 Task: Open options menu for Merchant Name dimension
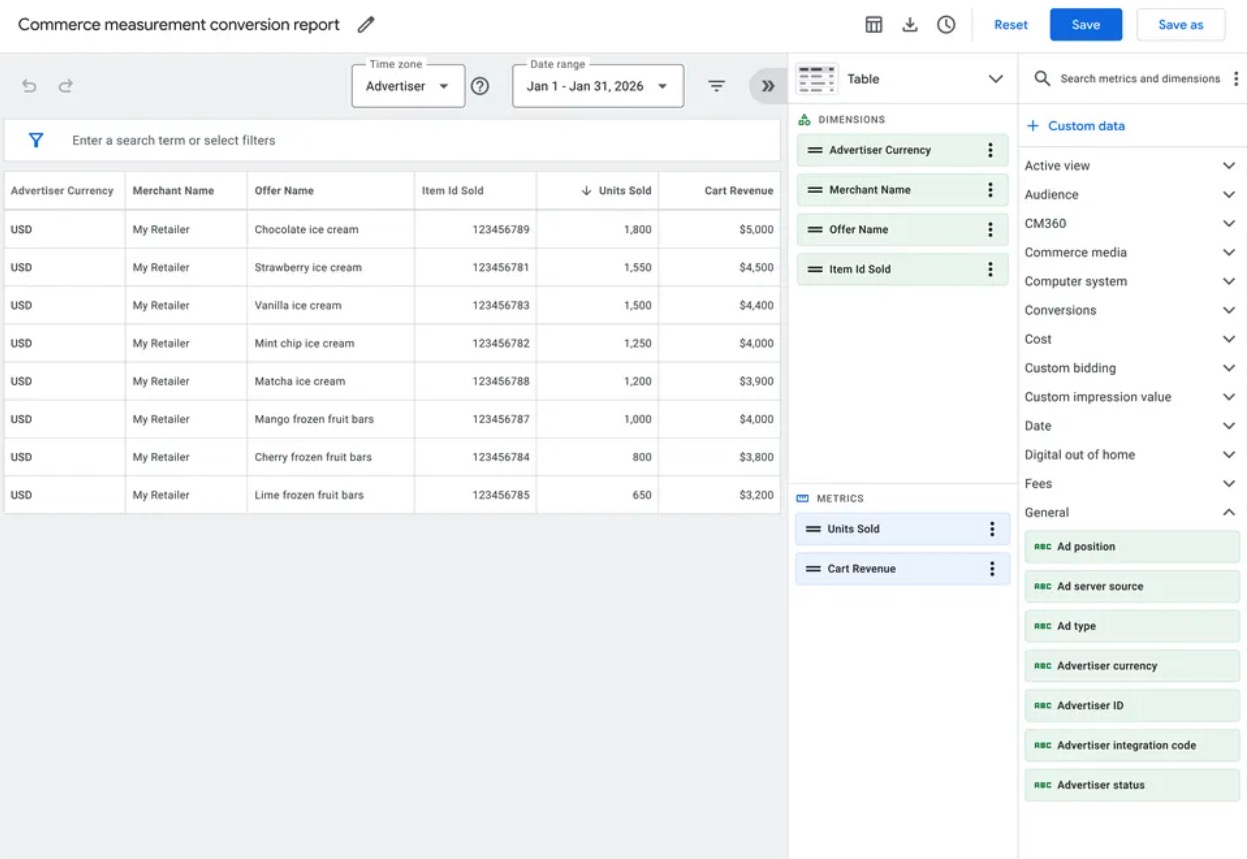coord(990,190)
